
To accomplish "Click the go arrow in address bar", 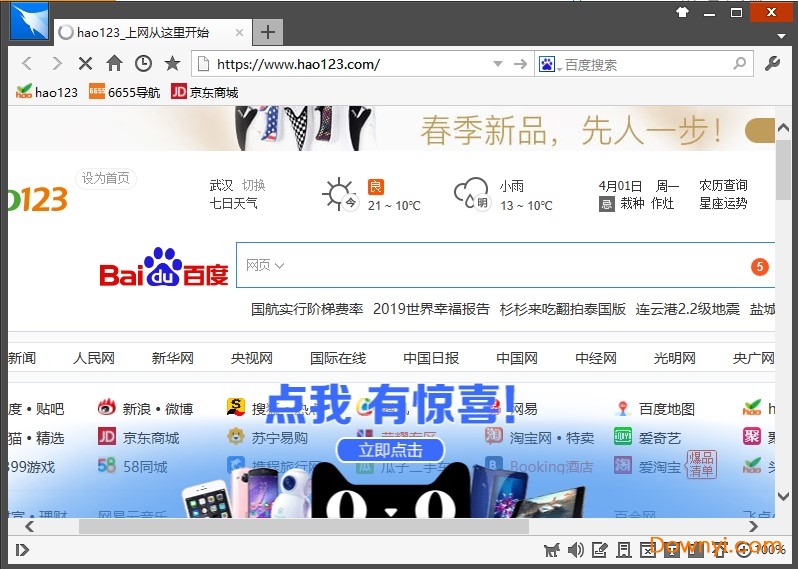I will pyautogui.click(x=520, y=64).
